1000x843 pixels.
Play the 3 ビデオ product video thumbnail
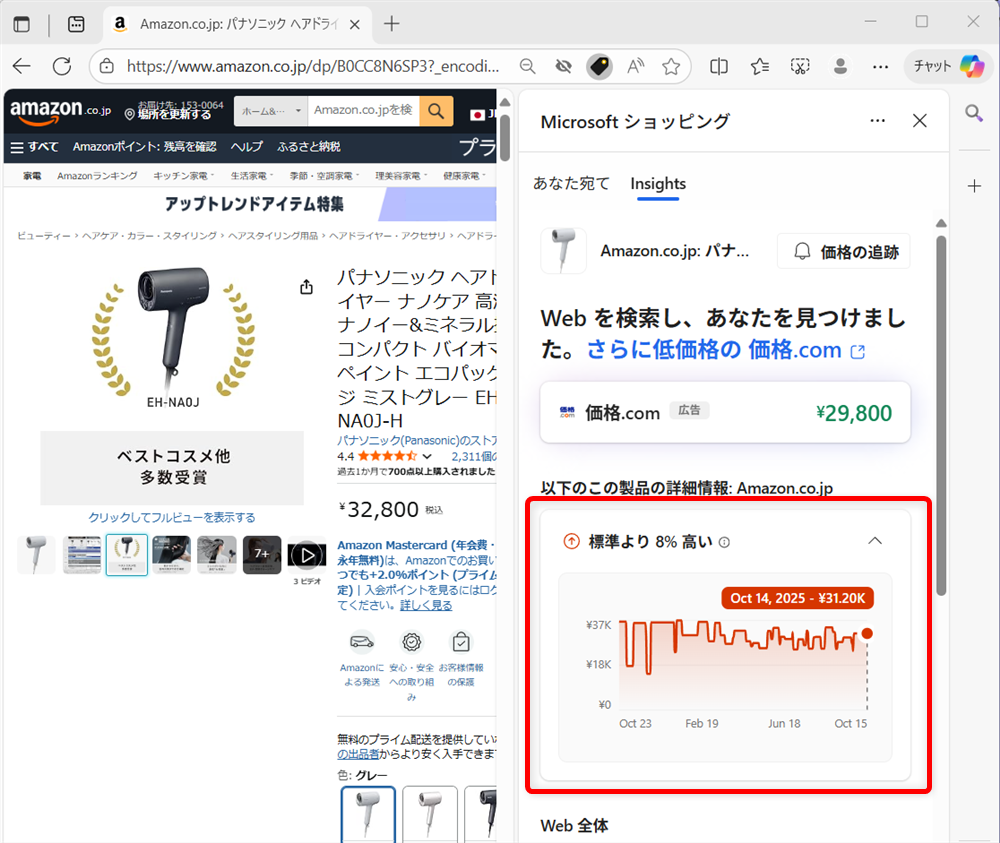pyautogui.click(x=307, y=554)
